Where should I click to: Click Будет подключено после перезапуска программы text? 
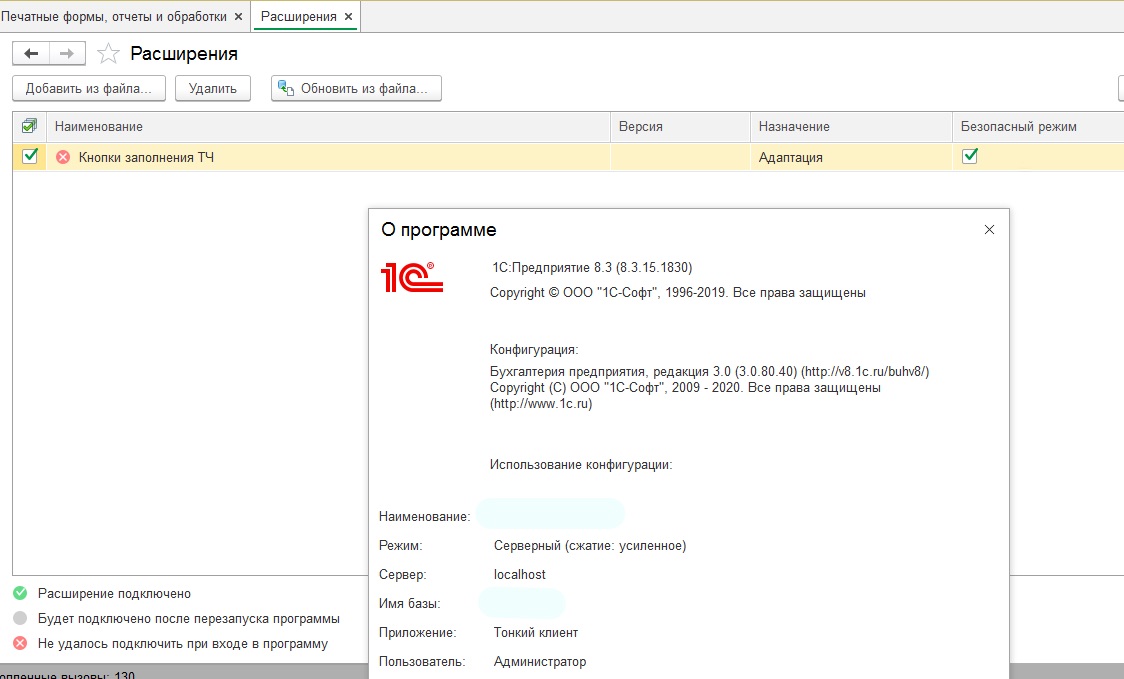[189, 618]
